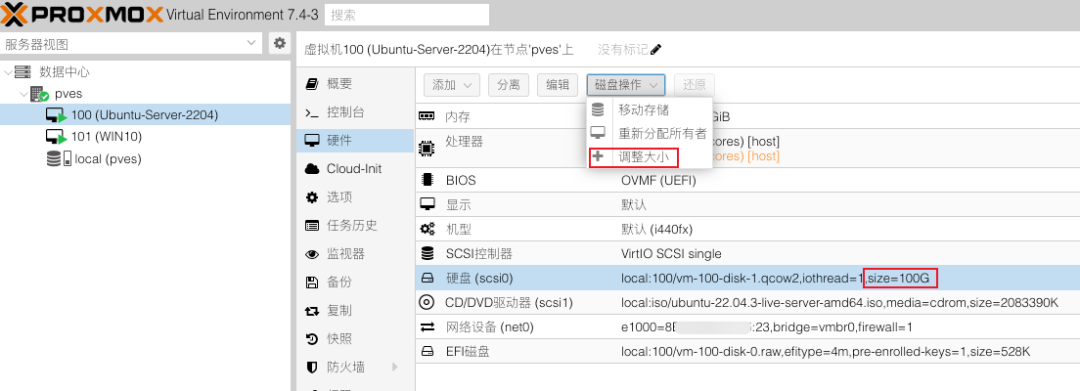
Task: Click the datacenter server icon
Action: point(23,72)
